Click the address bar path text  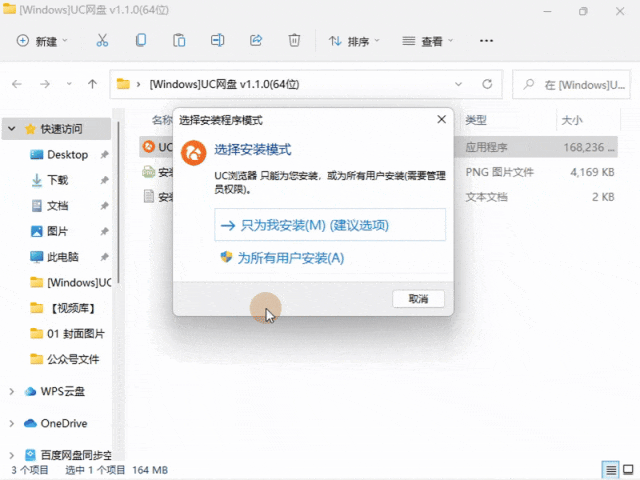coord(224,84)
